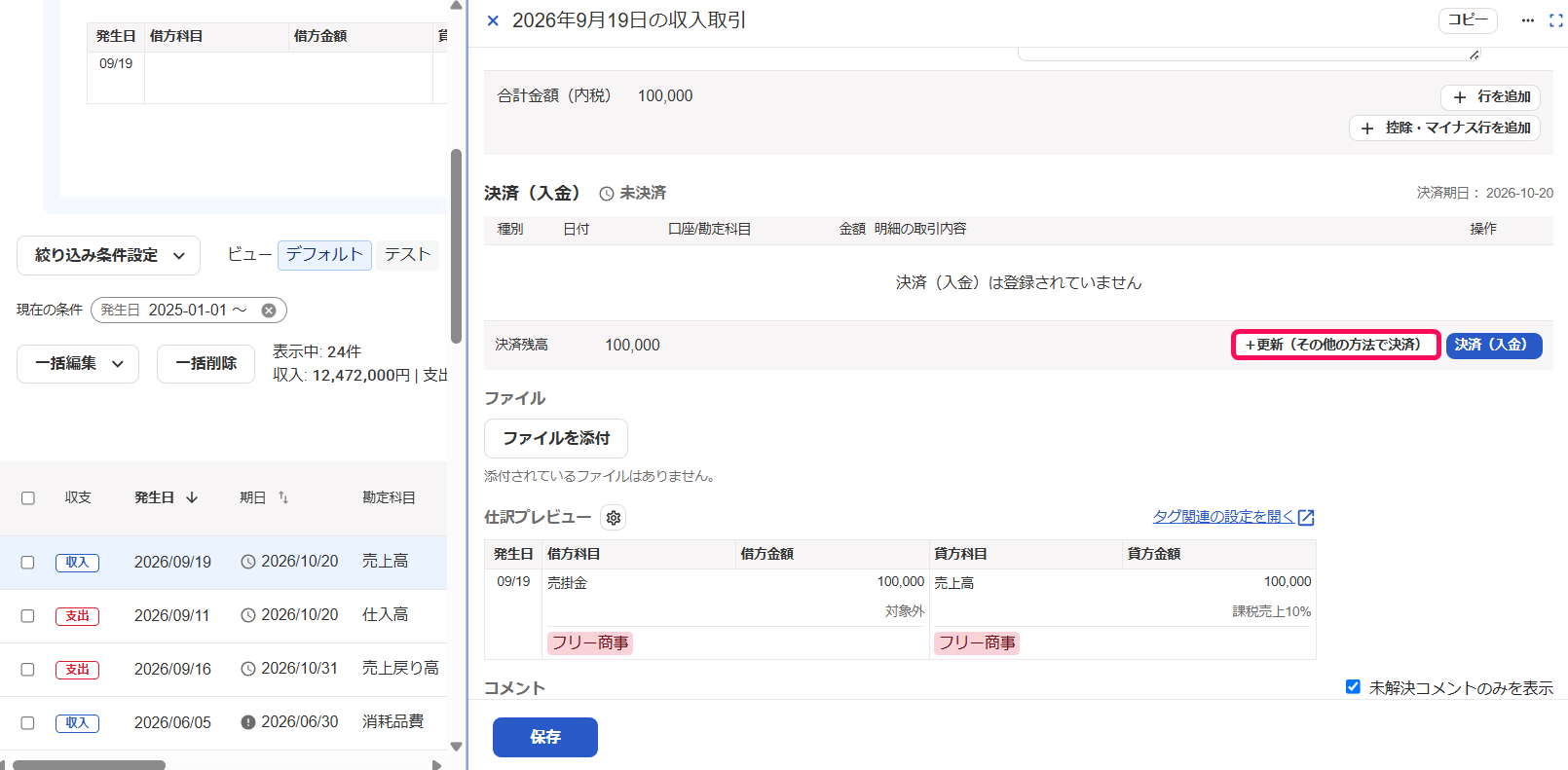1568x770 pixels.
Task: Check the 2026/09/19 売上高 row checkbox
Action: [x=28, y=563]
